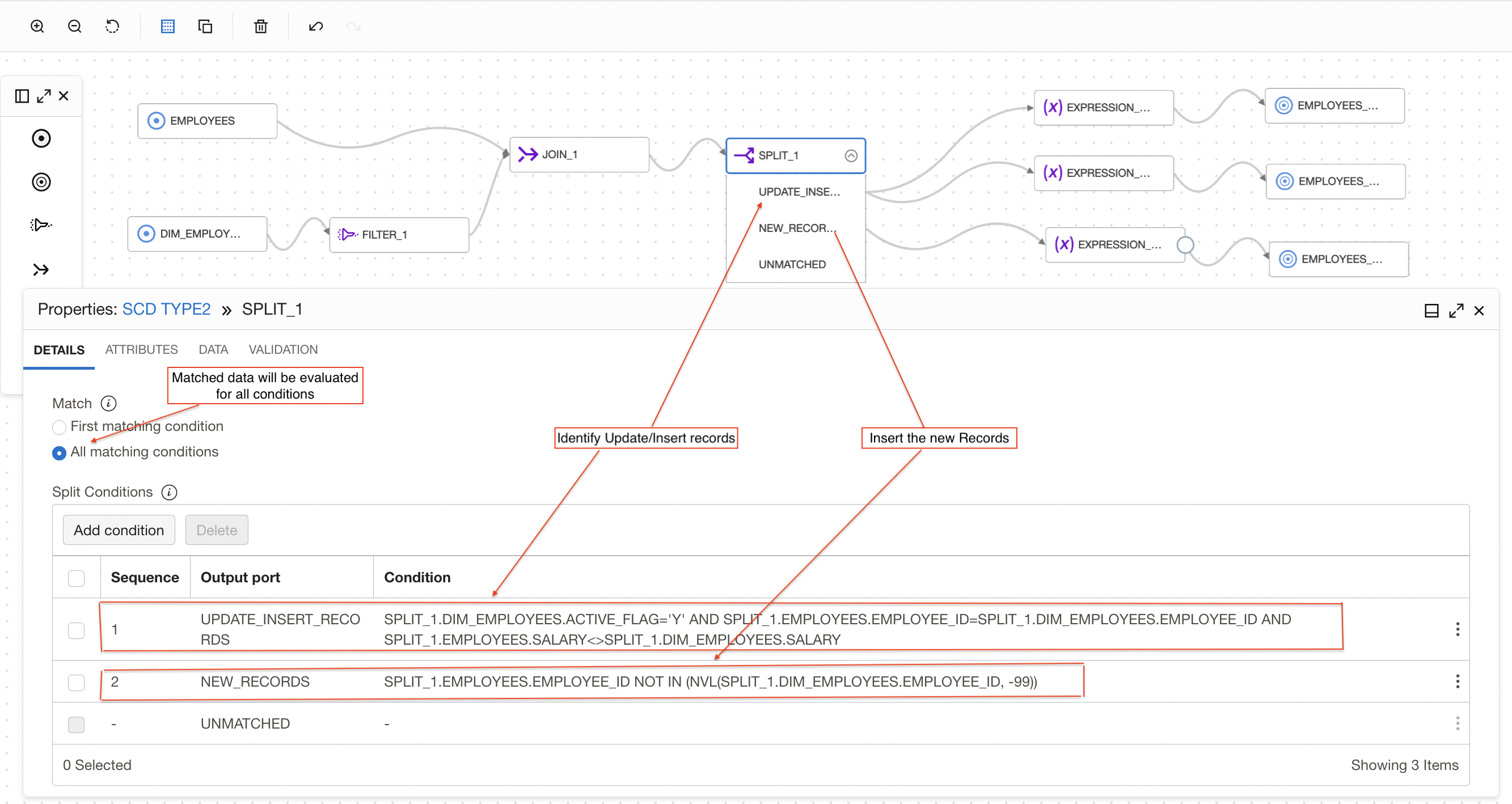
Task: Click the Add condition button
Action: (119, 530)
